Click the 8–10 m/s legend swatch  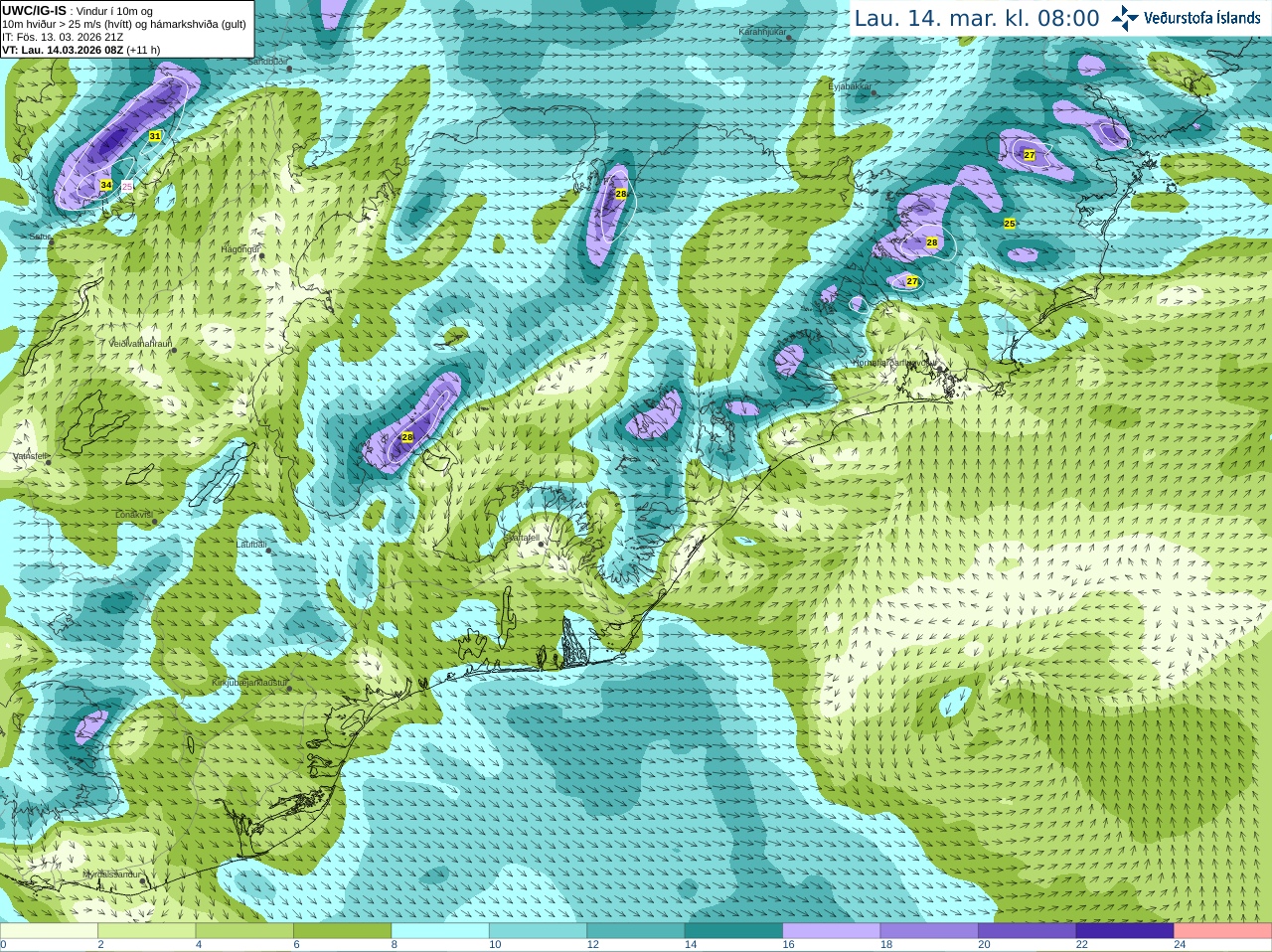(440, 931)
